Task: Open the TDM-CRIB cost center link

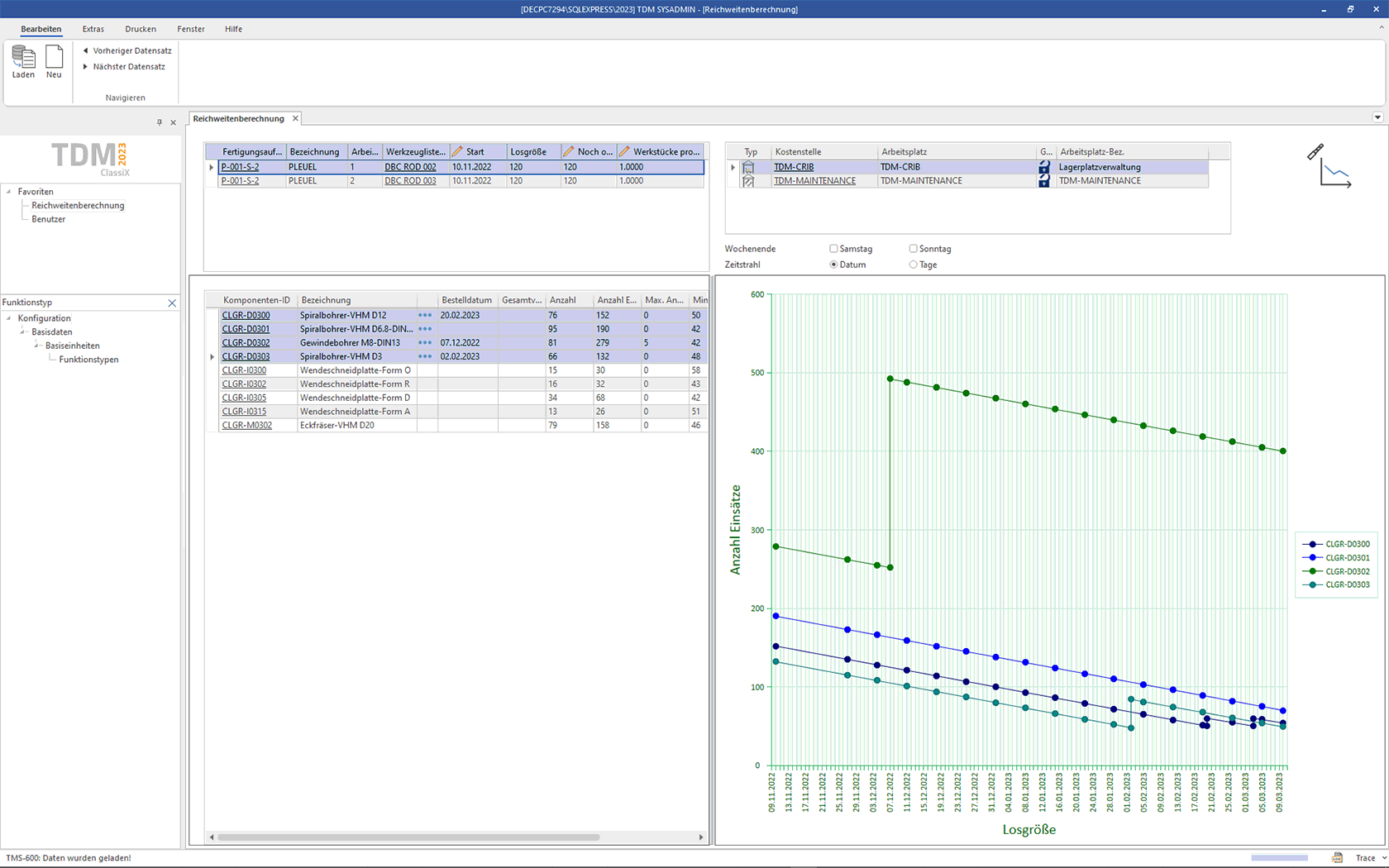Action: [794, 167]
